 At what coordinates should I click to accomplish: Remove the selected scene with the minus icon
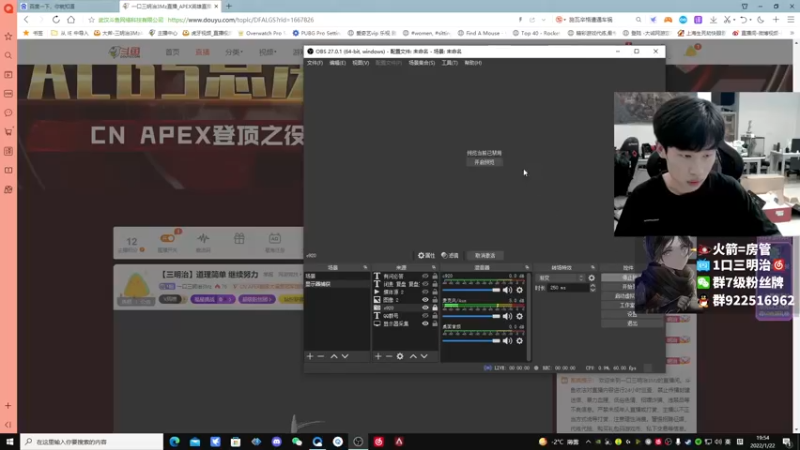(321, 356)
